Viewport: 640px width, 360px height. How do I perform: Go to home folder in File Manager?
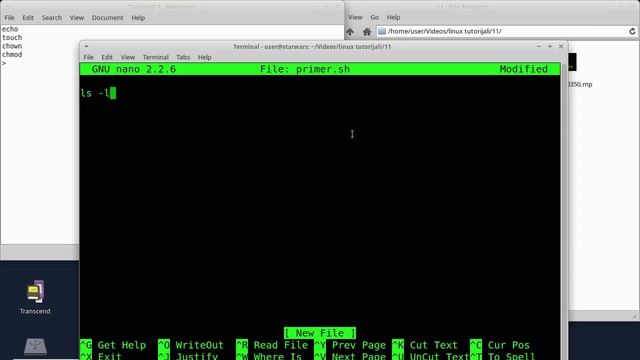pyautogui.click(x=367, y=31)
